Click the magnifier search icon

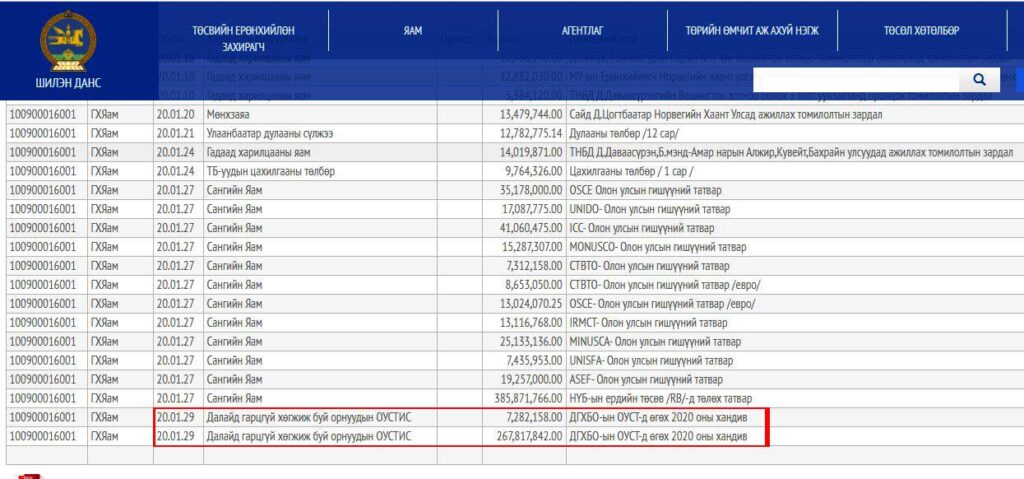coord(978,80)
